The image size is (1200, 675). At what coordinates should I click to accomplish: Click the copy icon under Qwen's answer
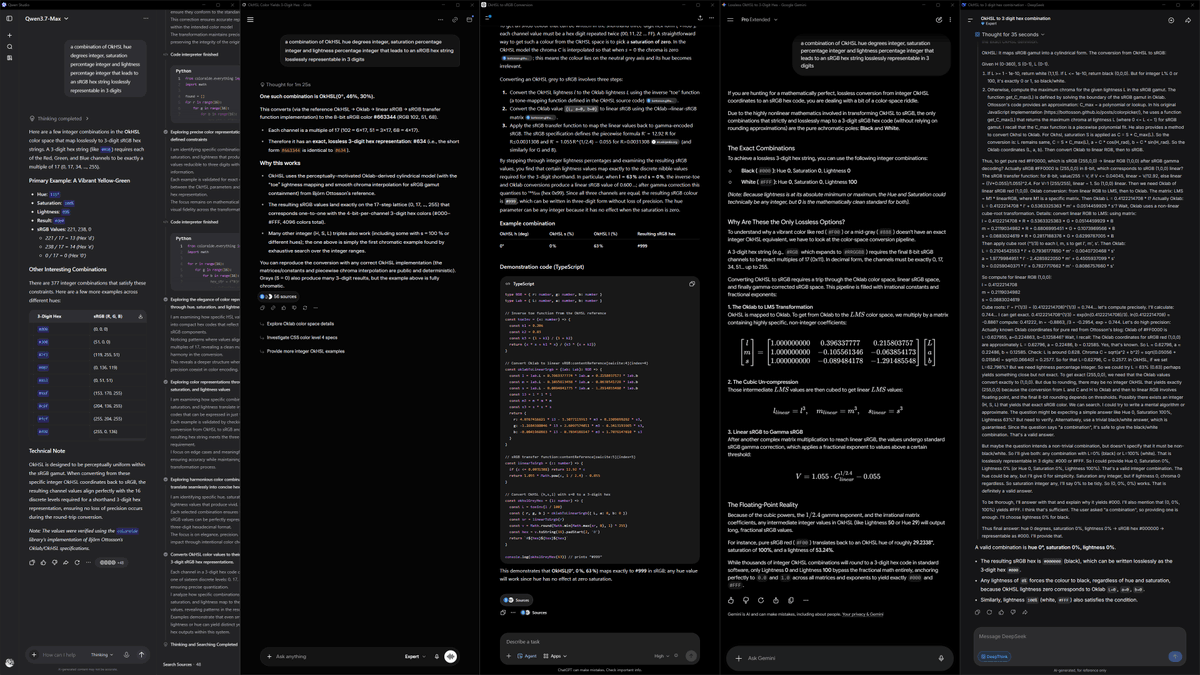click(x=33, y=562)
